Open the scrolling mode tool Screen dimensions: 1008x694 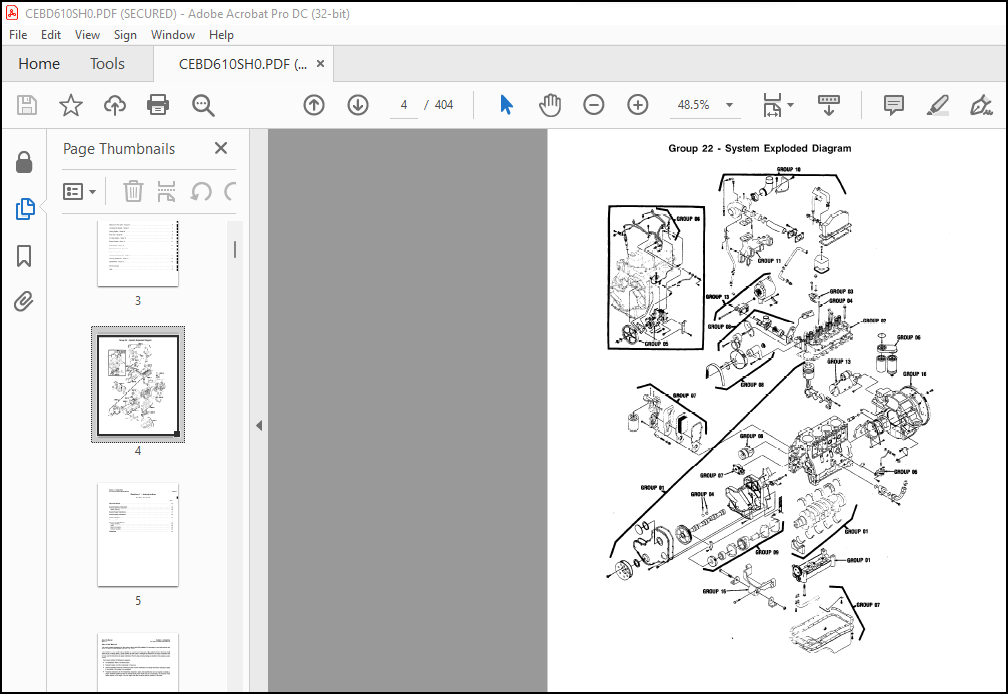point(829,105)
